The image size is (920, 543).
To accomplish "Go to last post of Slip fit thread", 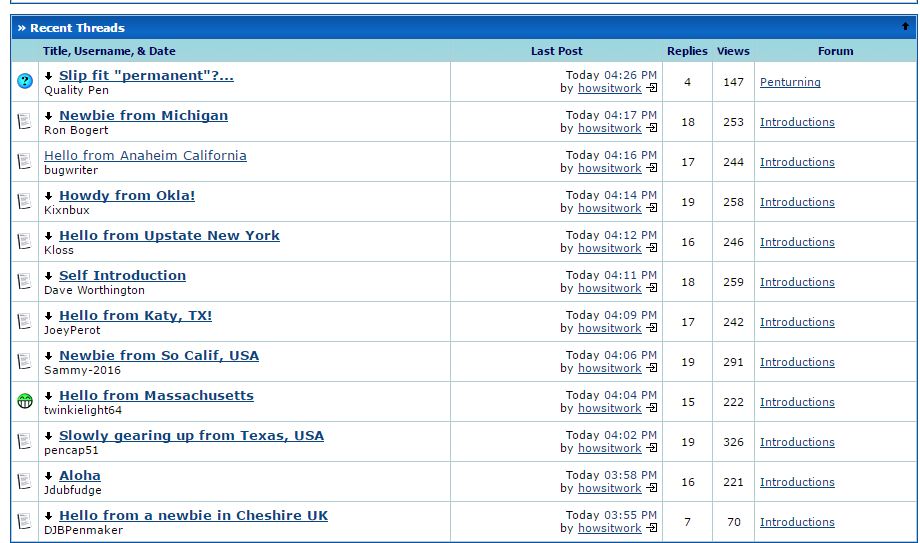I will (x=652, y=88).
